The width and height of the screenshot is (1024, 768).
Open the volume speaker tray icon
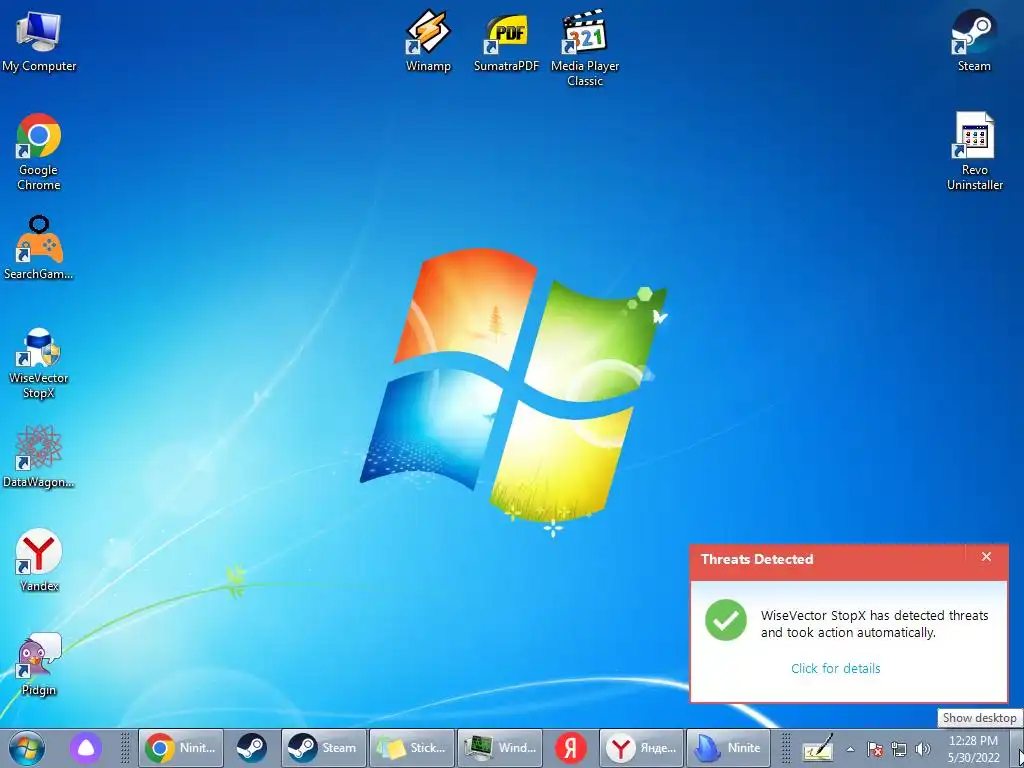click(x=923, y=749)
